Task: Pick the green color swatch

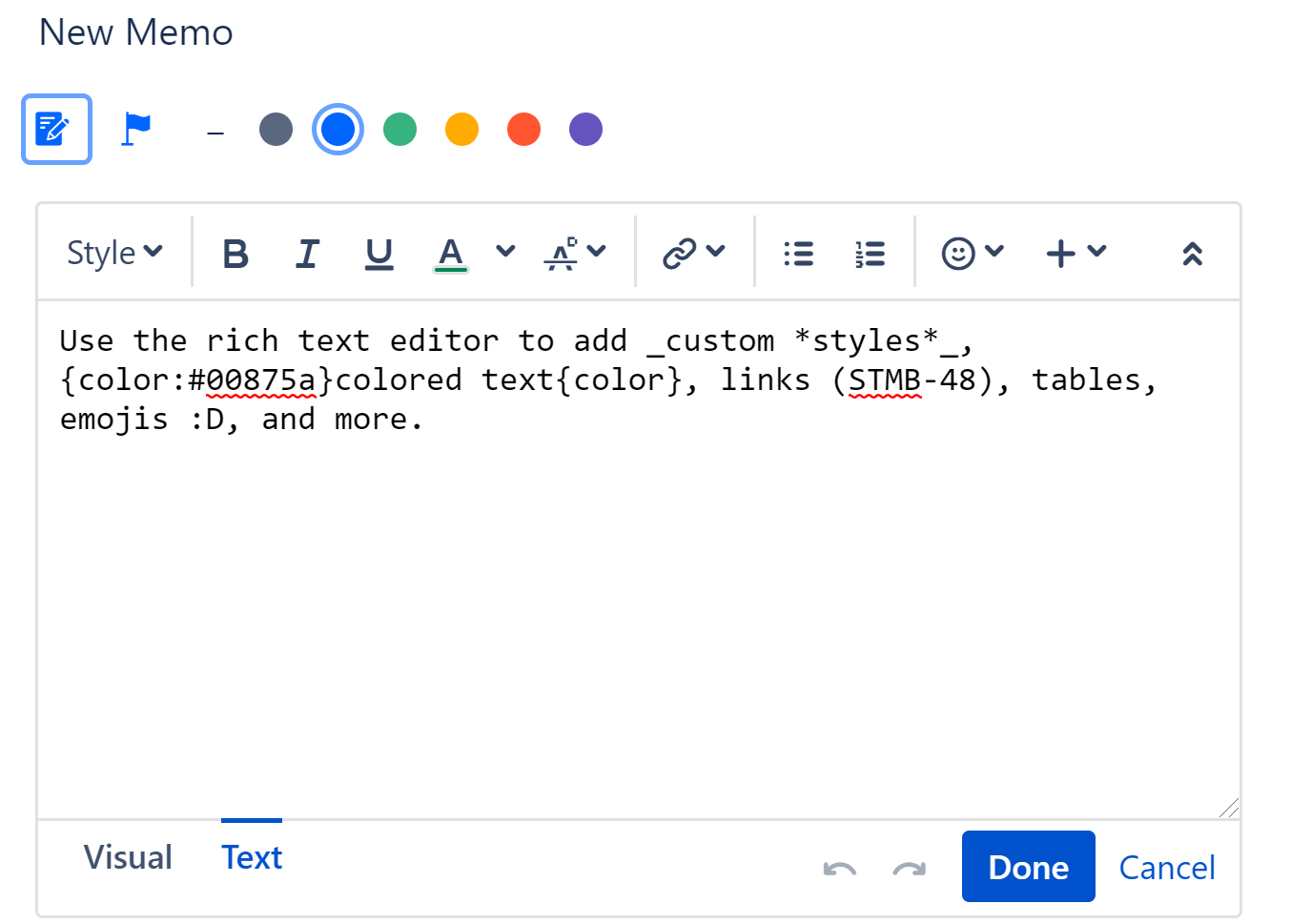Action: [400, 130]
